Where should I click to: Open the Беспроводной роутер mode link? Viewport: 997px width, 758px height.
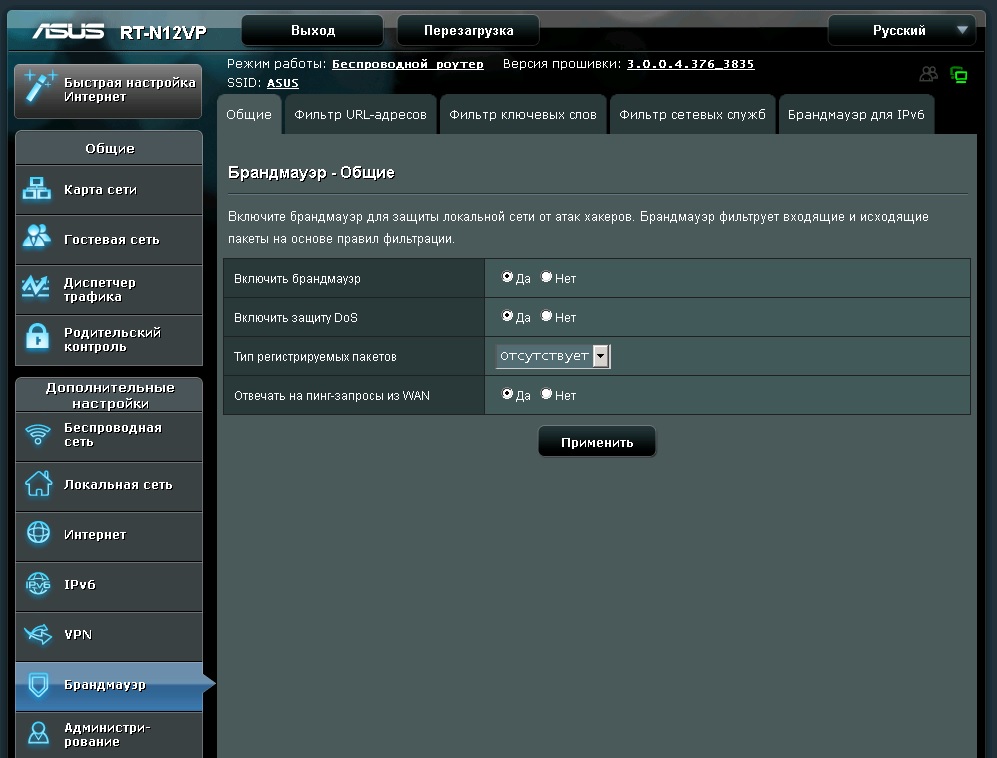[x=408, y=64]
